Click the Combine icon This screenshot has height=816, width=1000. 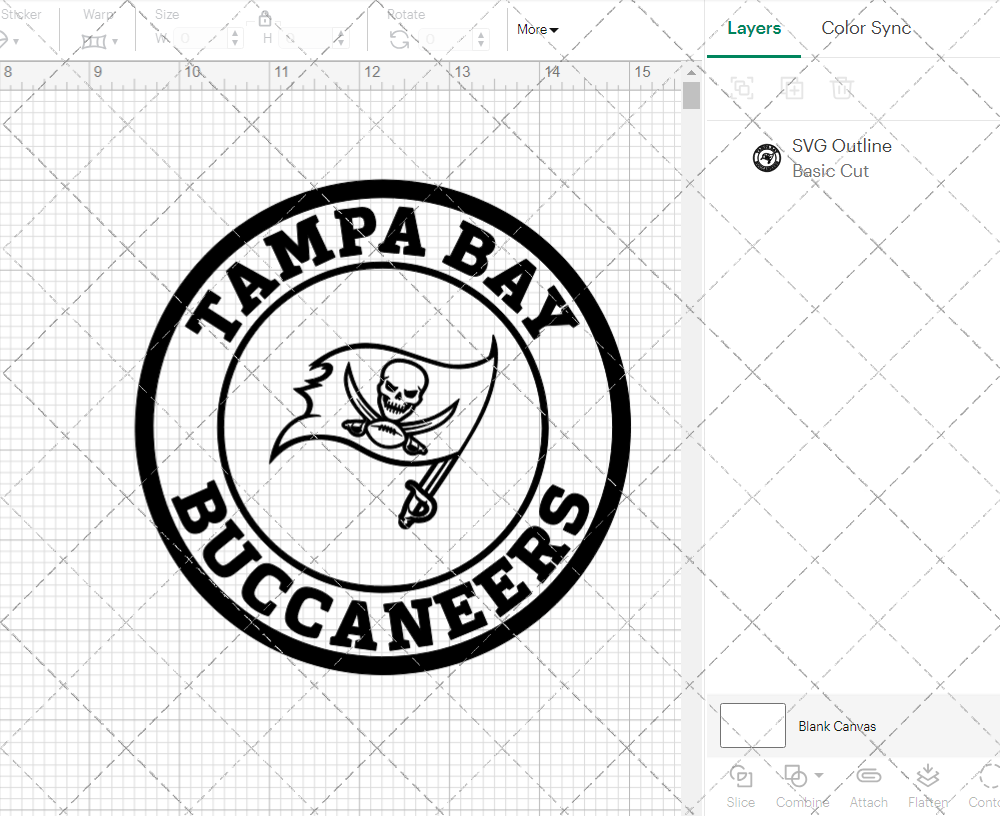click(x=796, y=777)
